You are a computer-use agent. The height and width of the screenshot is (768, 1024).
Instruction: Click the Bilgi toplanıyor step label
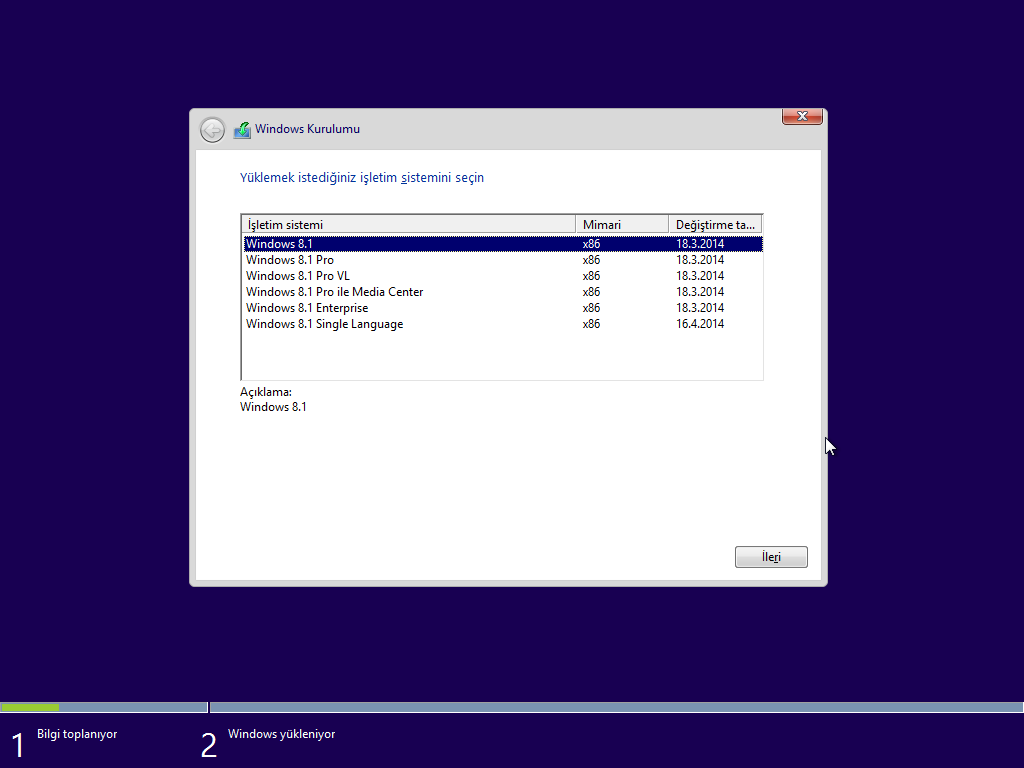click(77, 734)
